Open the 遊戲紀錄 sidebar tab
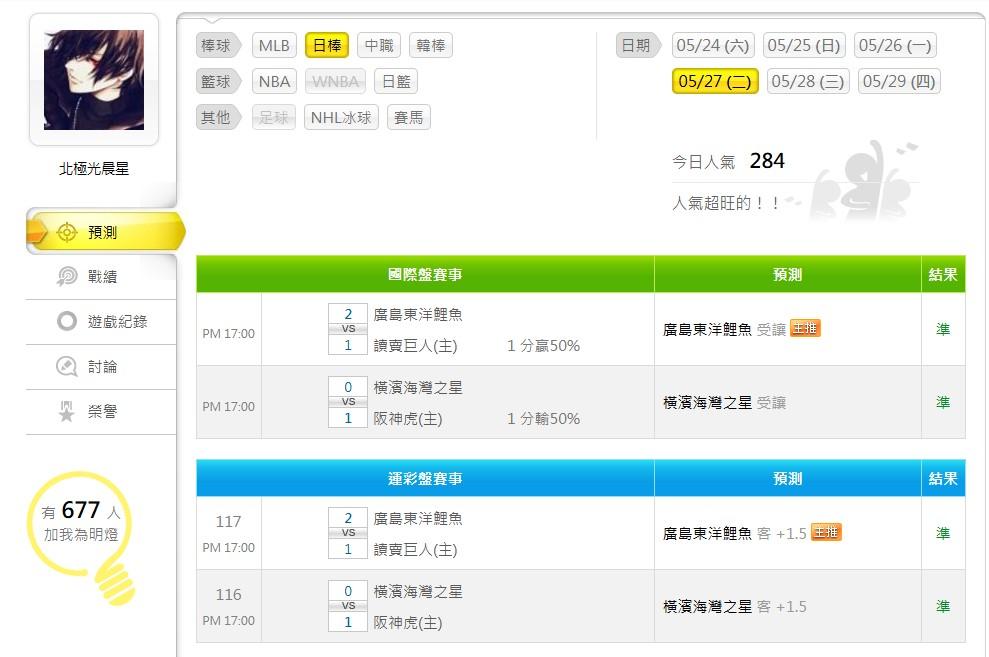This screenshot has width=989, height=657. pos(101,322)
